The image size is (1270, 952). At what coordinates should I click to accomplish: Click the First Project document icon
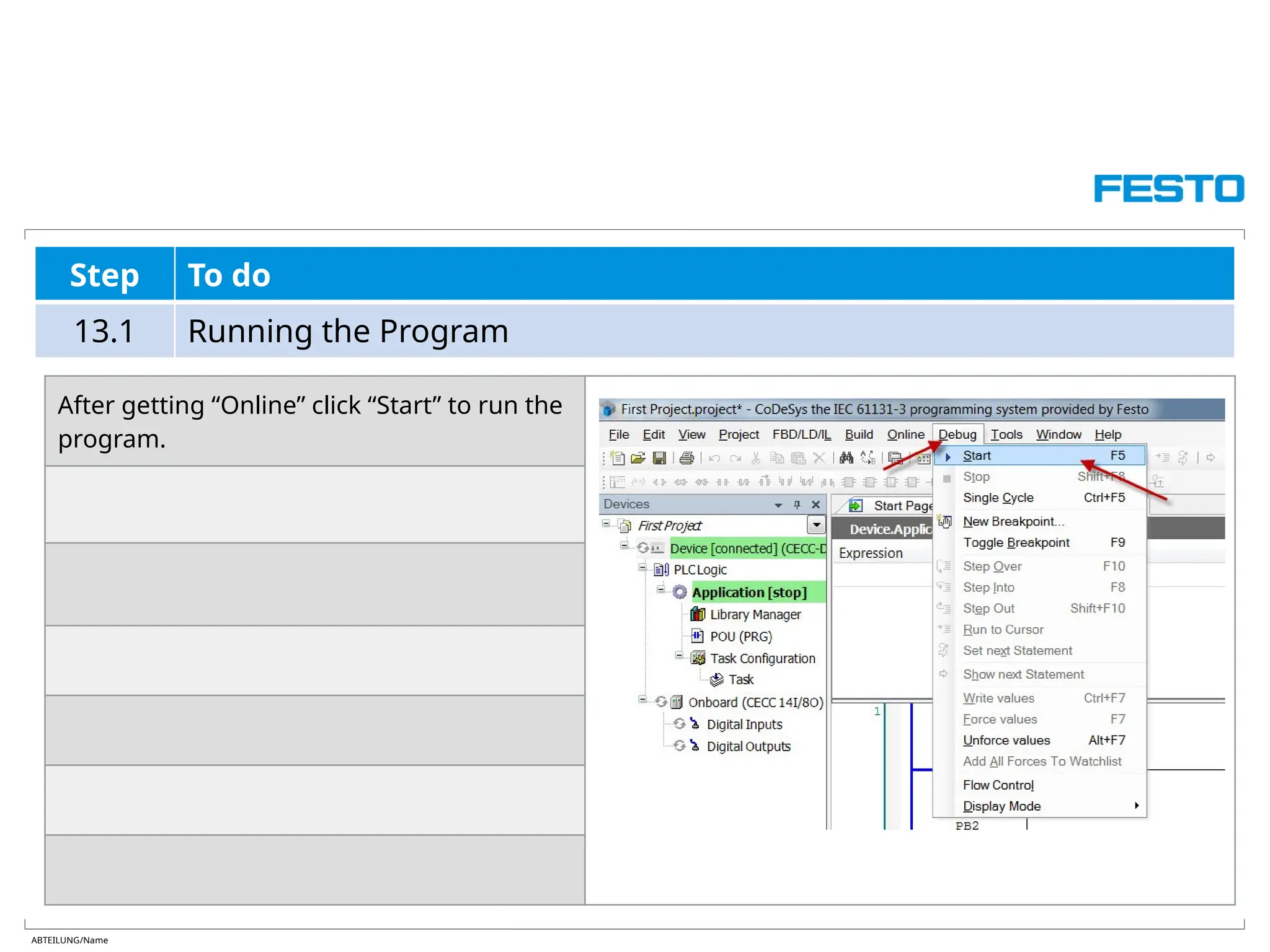pos(626,526)
